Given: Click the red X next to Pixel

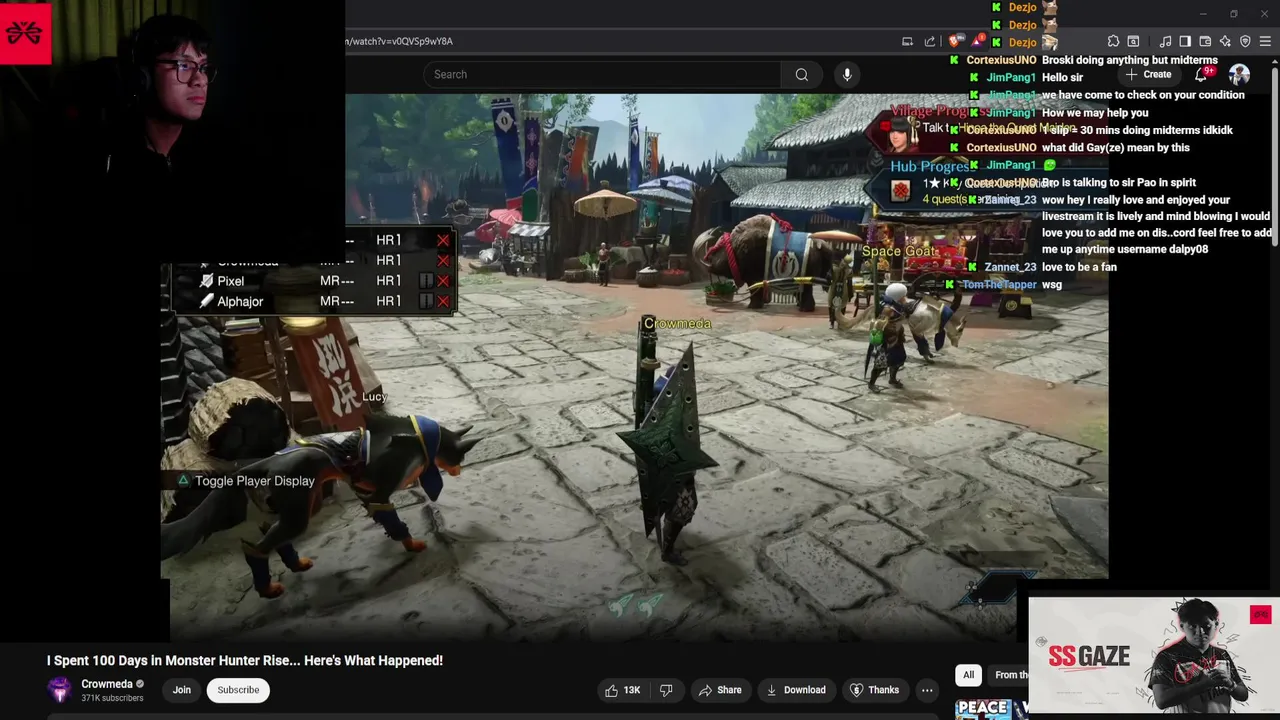Looking at the screenshot, I should click(443, 281).
